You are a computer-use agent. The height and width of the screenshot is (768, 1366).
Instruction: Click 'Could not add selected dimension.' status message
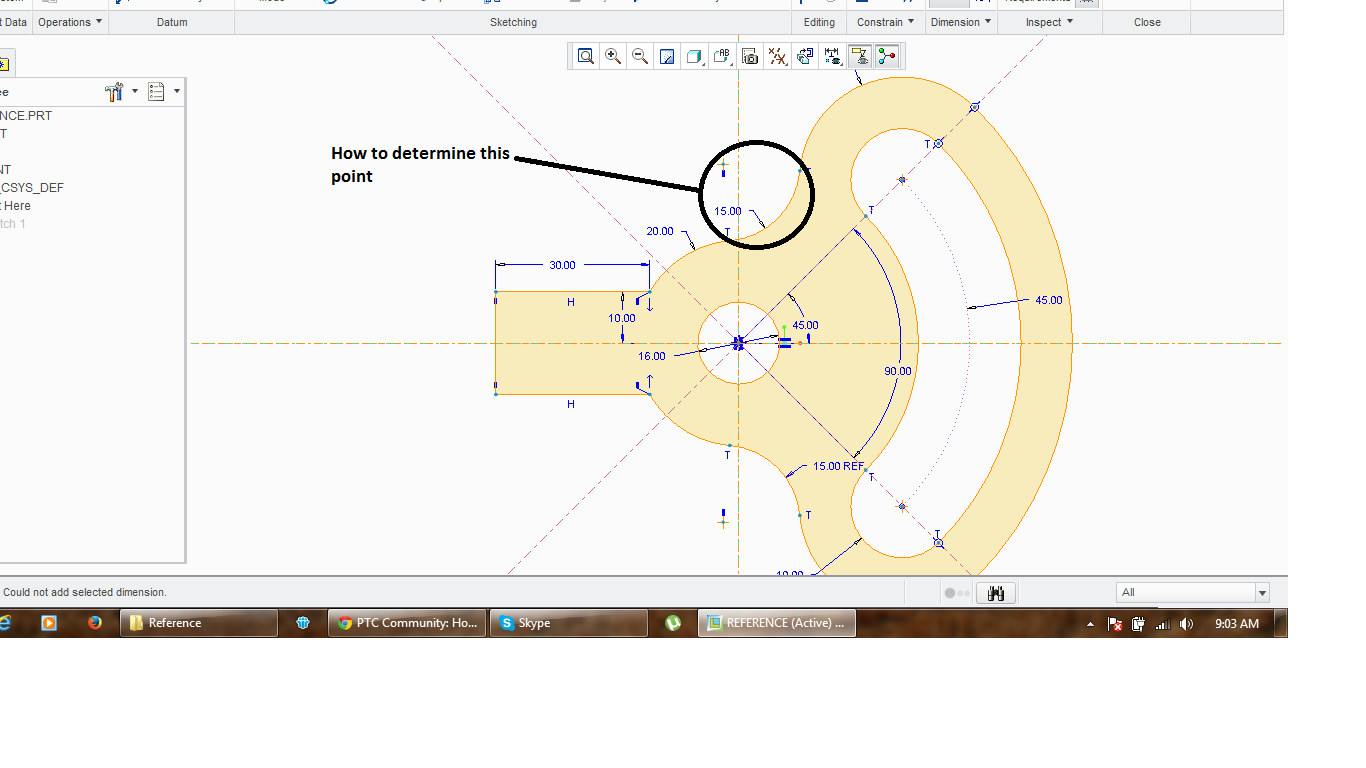pos(85,592)
